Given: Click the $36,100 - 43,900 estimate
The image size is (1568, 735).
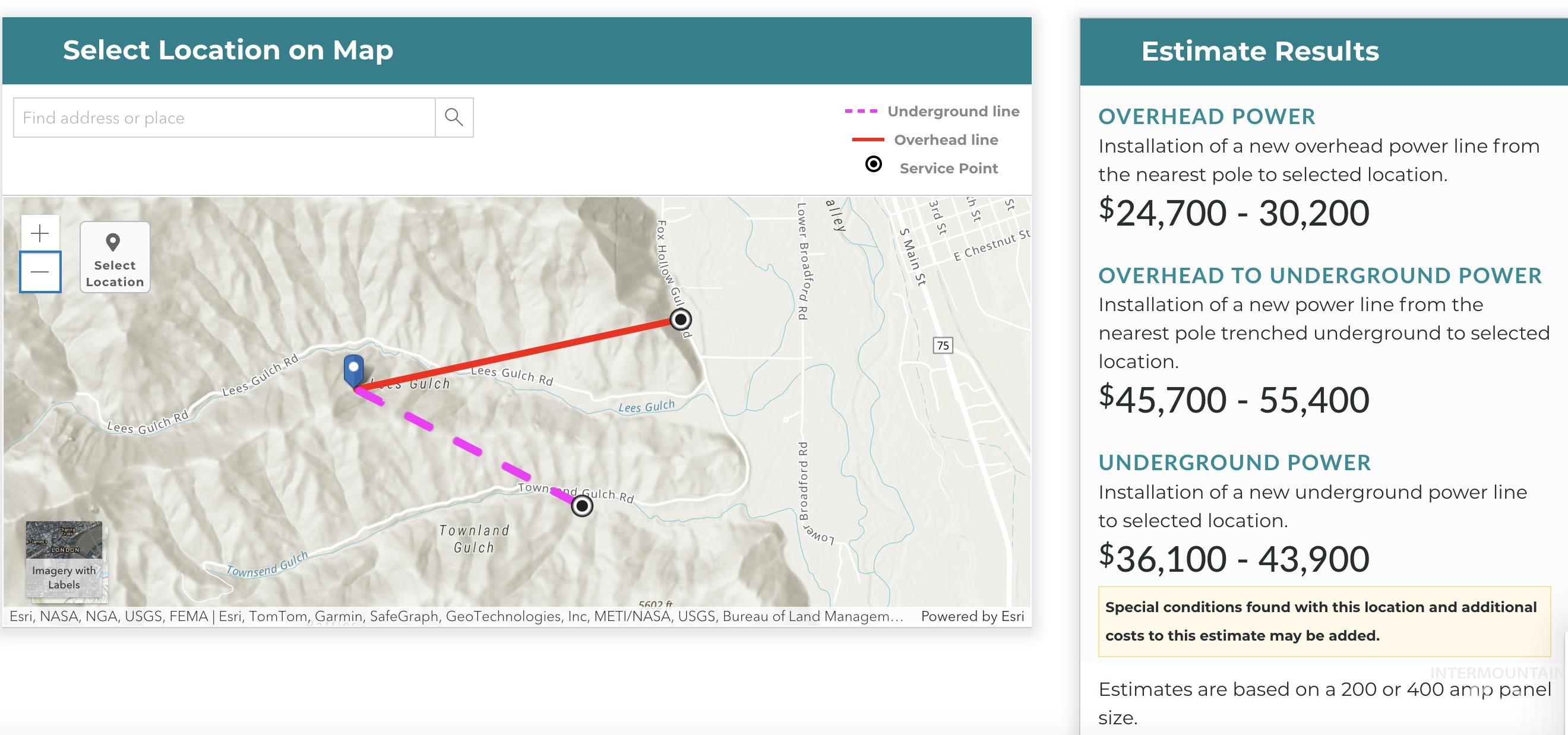Looking at the screenshot, I should (x=1234, y=559).
